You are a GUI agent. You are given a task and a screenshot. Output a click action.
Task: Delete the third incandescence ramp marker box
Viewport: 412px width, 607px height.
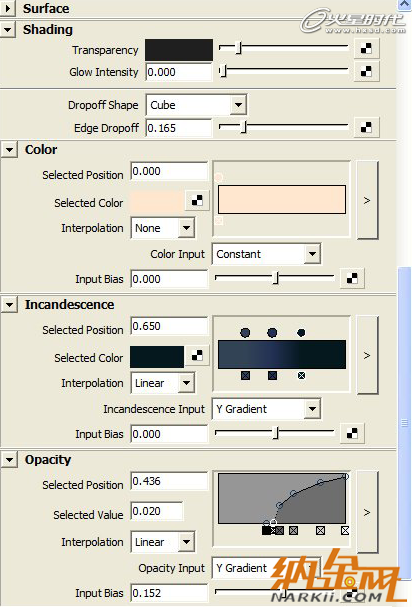[301, 376]
